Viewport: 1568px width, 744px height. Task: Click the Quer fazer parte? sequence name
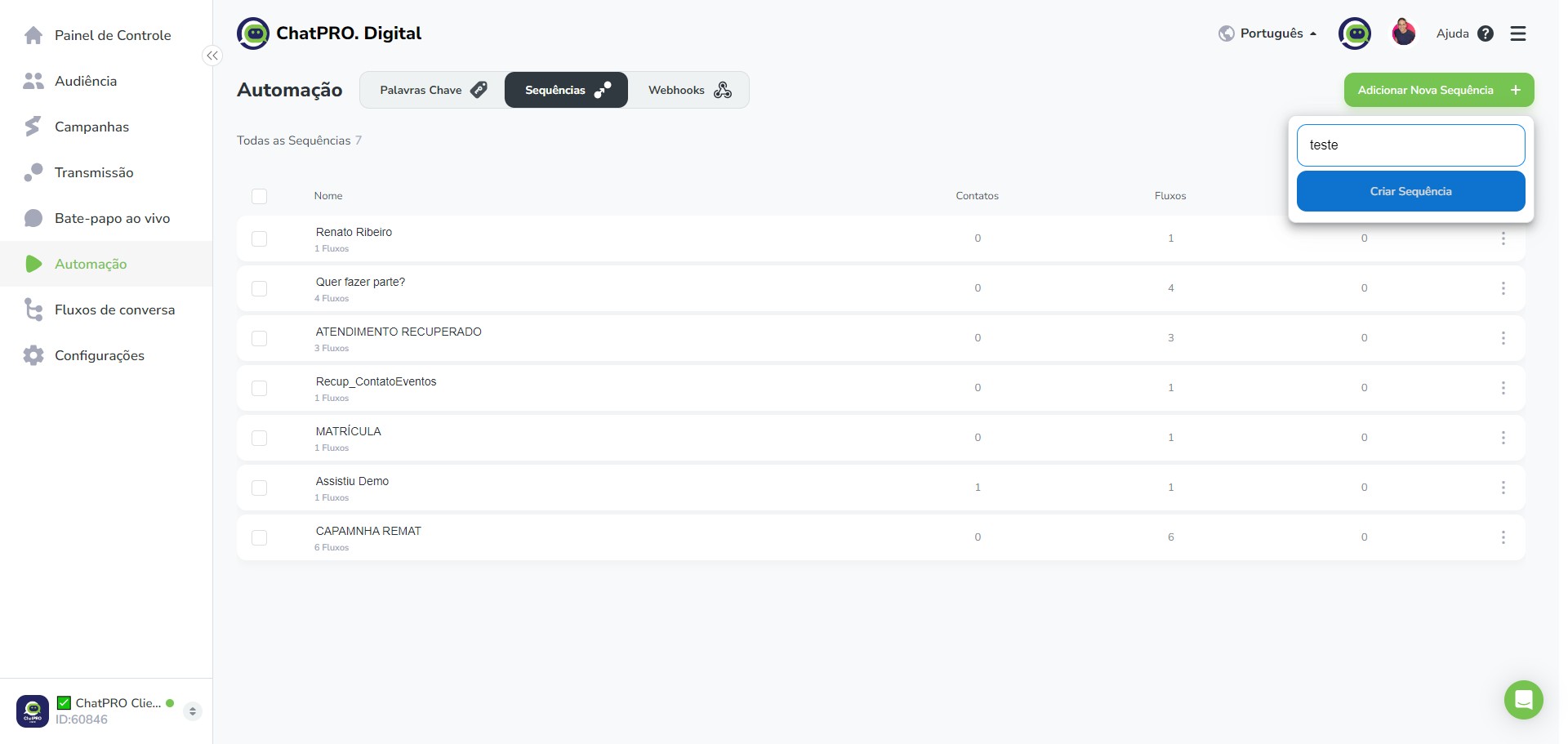point(360,282)
